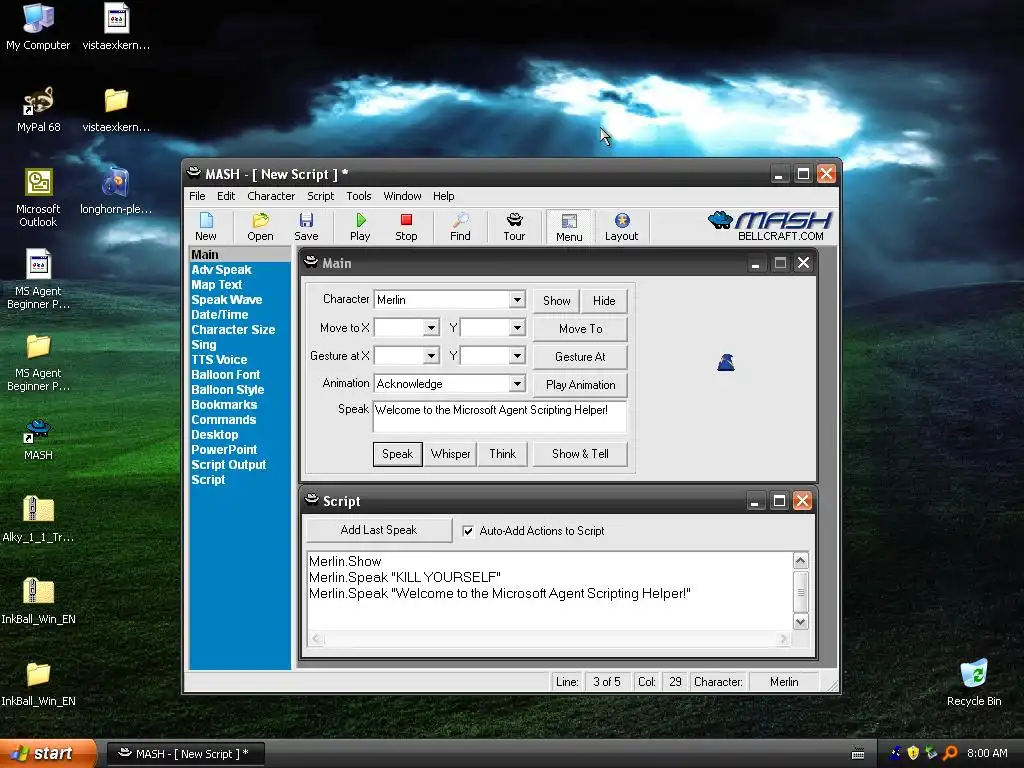This screenshot has width=1024, height=768.
Task: Click the script scrollbar up arrow
Action: pyautogui.click(x=801, y=560)
